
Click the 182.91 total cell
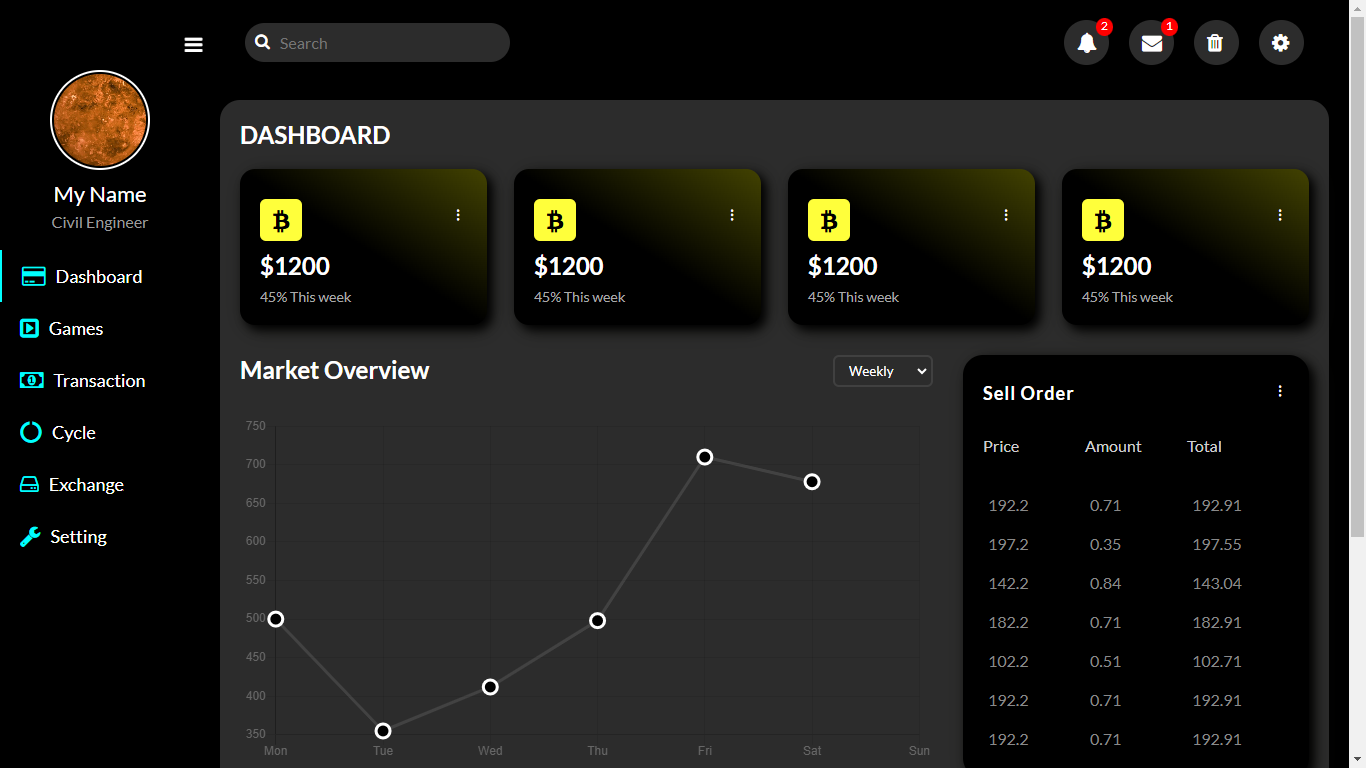(x=1217, y=623)
